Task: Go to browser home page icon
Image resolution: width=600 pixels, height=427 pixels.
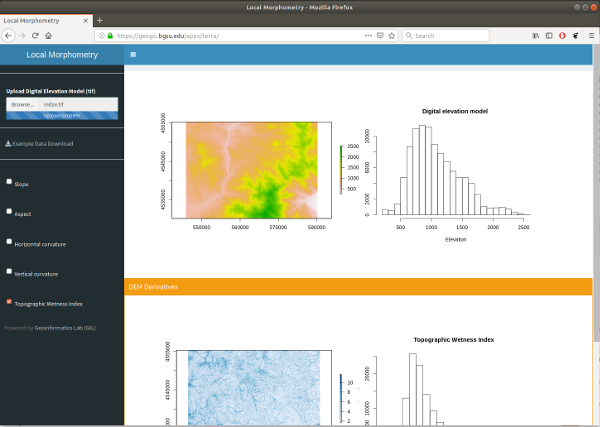Action: pos(49,35)
